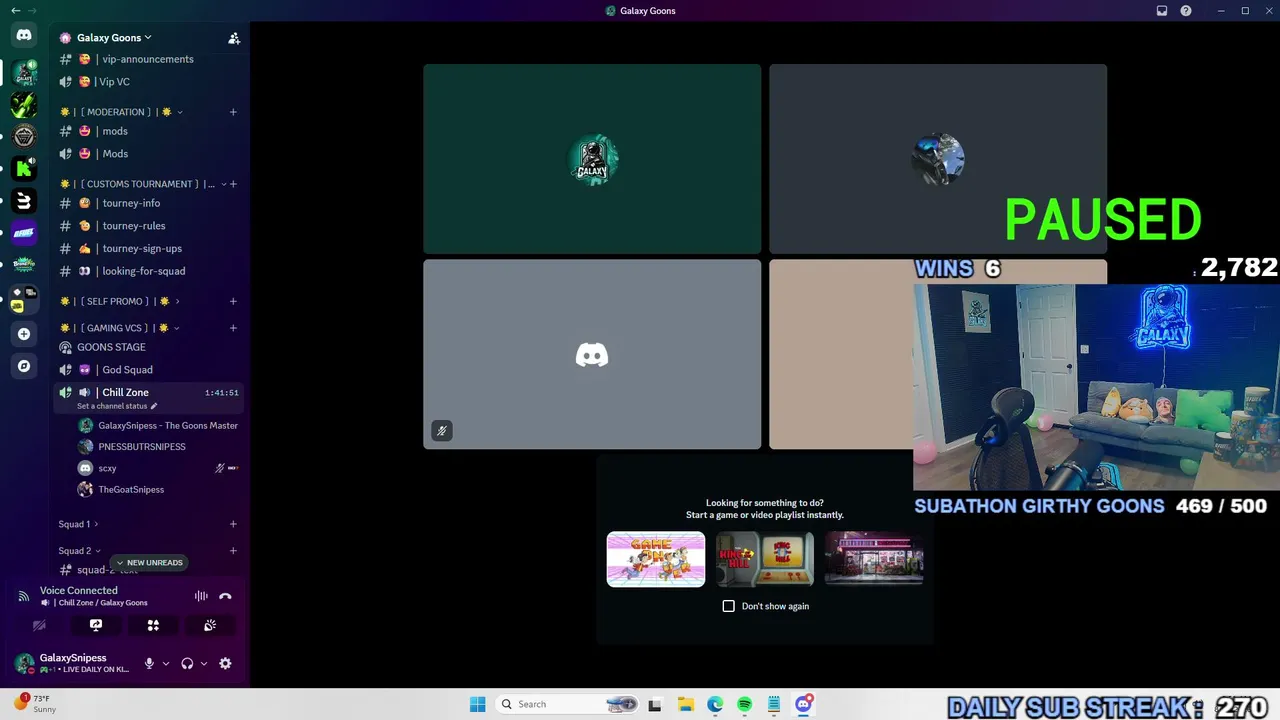Open the looking-for-squad channel
Screen dimensions: 1280x720
[148, 271]
